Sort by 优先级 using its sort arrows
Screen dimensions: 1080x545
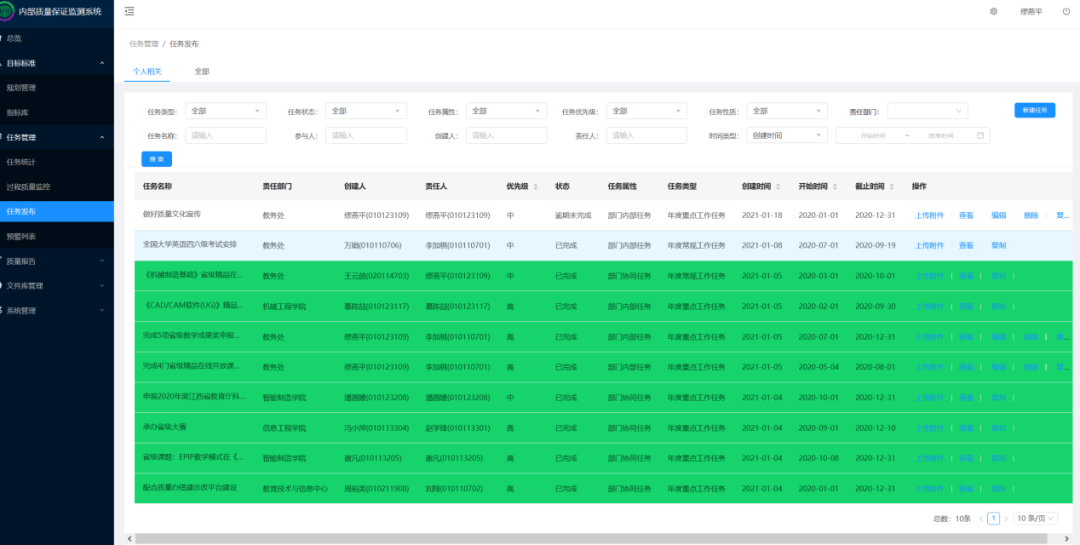pyautogui.click(x=535, y=186)
